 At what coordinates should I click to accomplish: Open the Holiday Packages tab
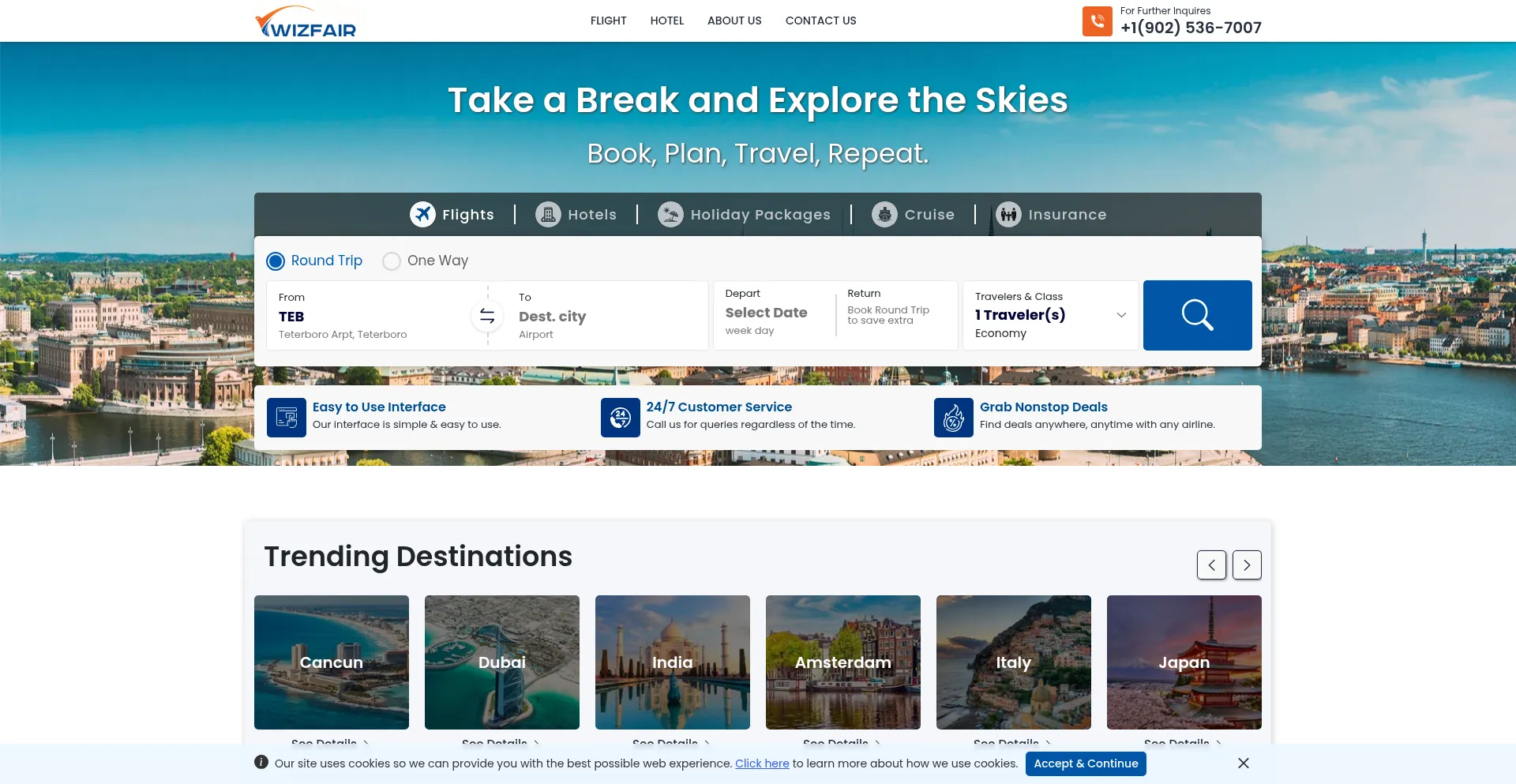744,215
